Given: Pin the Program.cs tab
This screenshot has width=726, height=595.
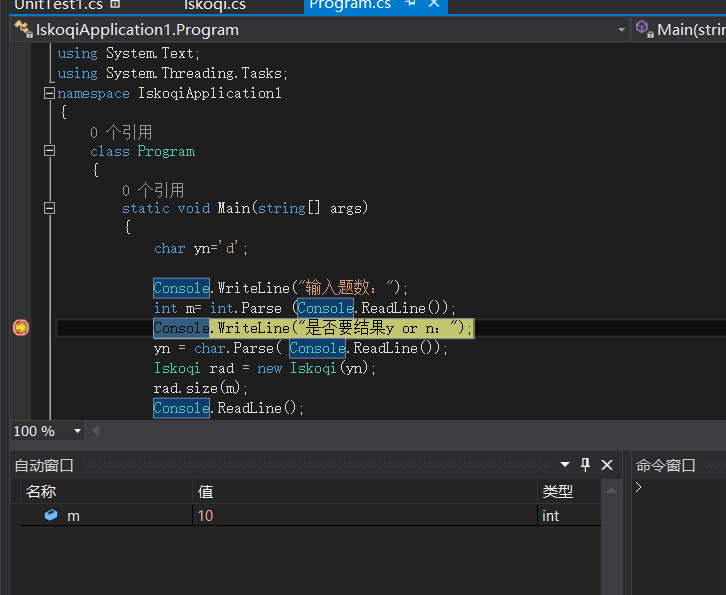Looking at the screenshot, I should pyautogui.click(x=410, y=4).
